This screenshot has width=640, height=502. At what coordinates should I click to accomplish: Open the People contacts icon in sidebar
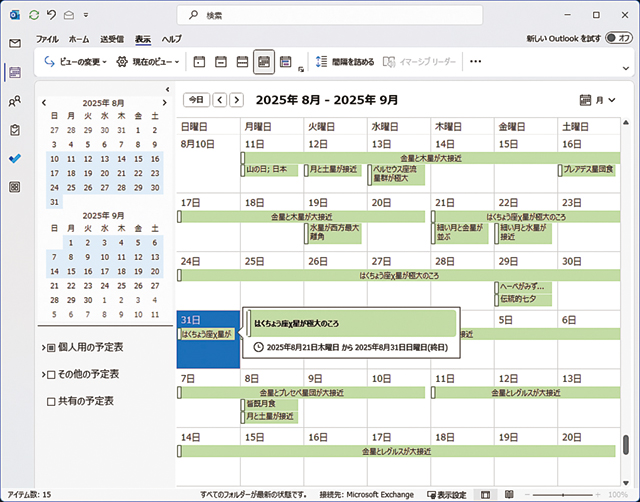tap(15, 101)
